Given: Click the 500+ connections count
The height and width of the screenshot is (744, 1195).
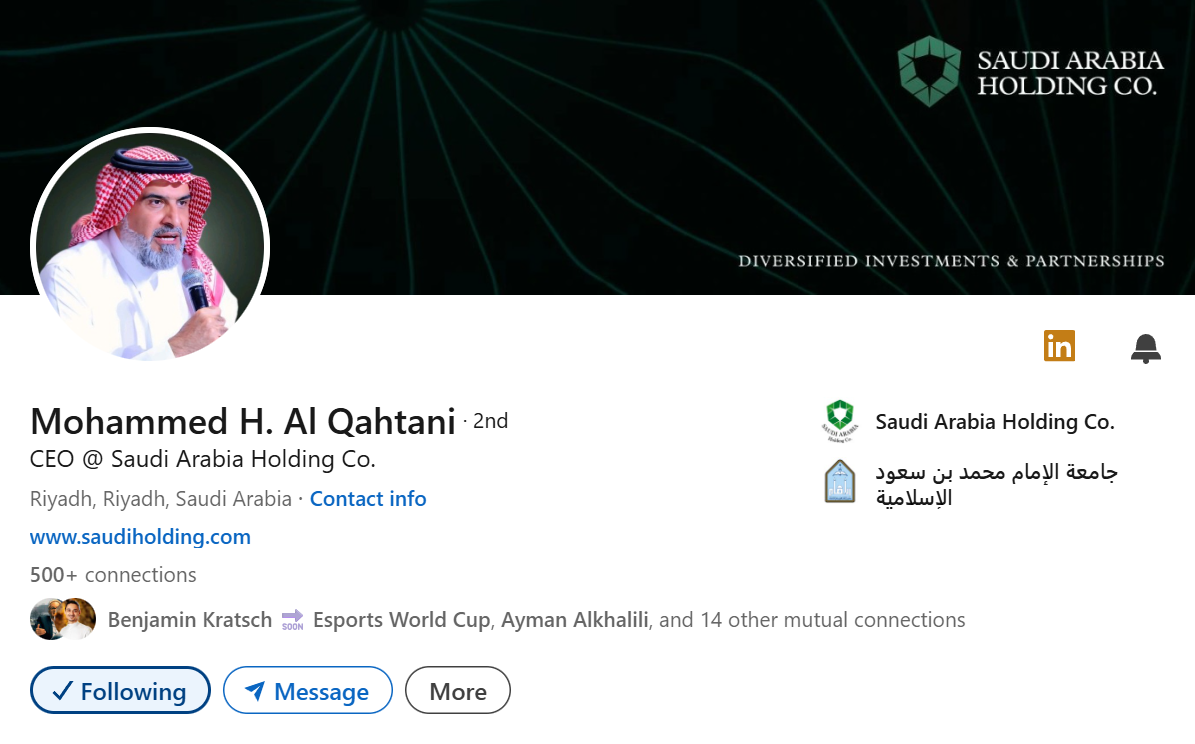Looking at the screenshot, I should [113, 574].
